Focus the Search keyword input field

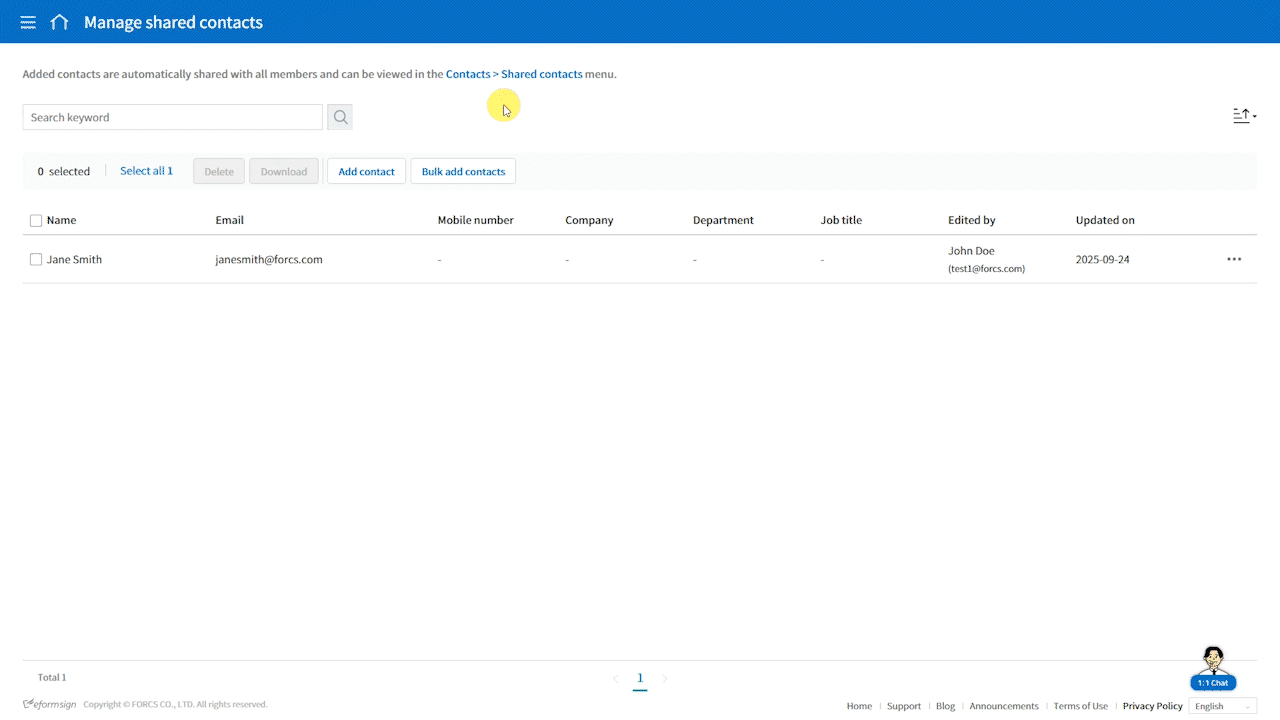[172, 117]
